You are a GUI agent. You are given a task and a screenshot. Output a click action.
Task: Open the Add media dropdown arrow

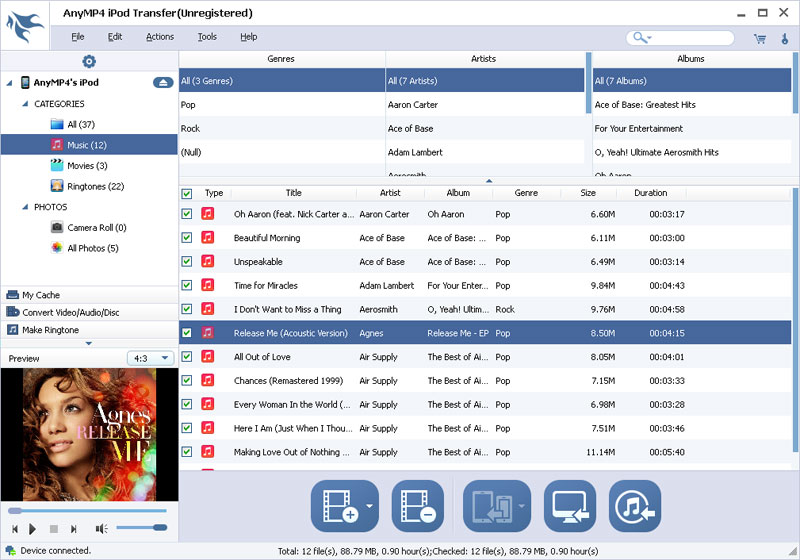click(369, 506)
